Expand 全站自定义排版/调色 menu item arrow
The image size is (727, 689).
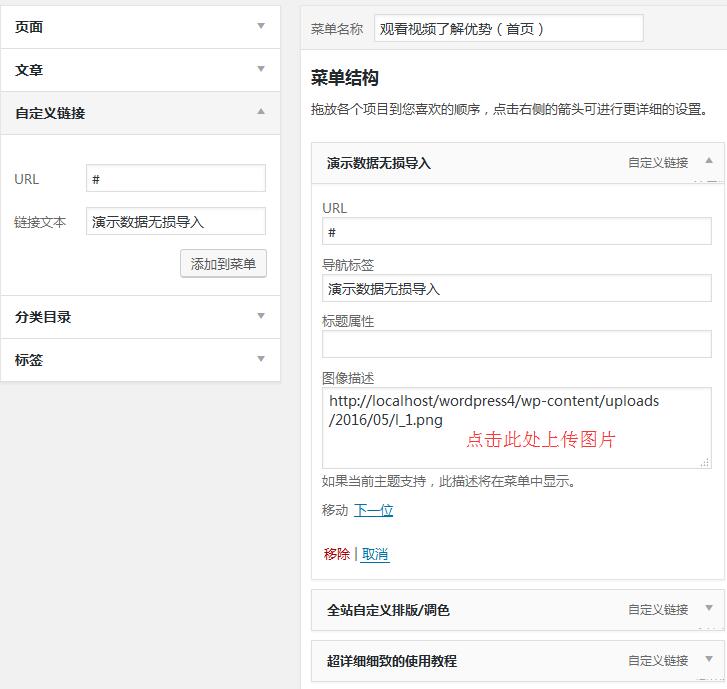point(709,608)
